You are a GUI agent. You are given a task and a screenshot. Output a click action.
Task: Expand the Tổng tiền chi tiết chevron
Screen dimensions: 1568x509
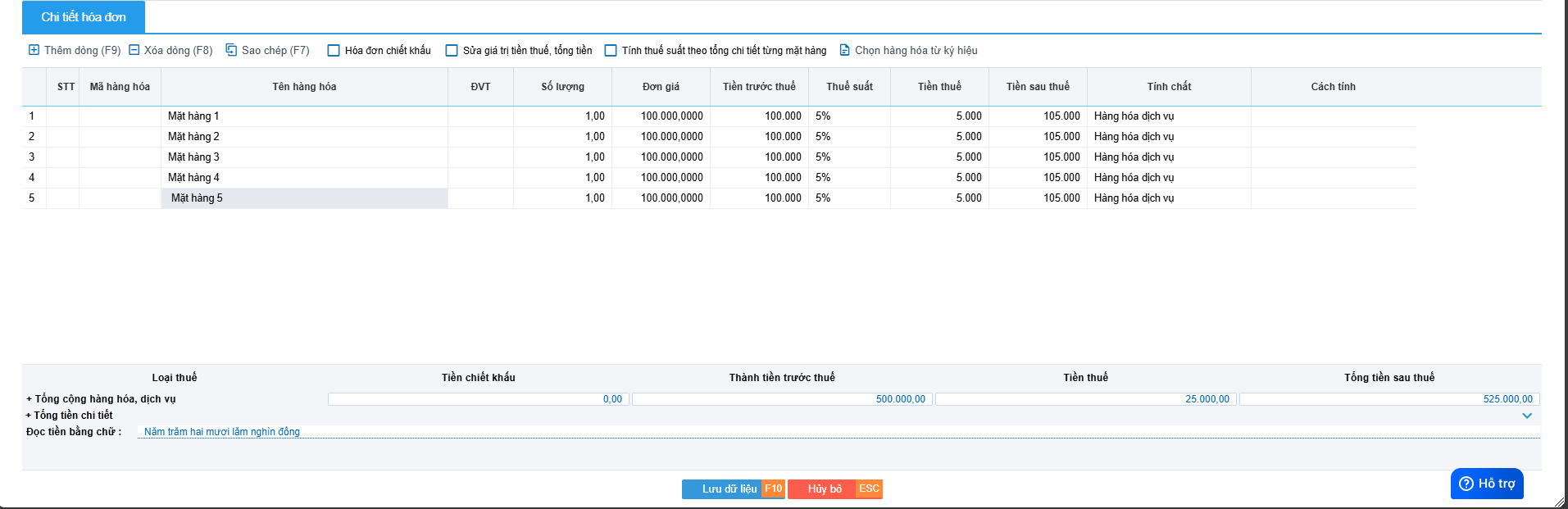coord(1526,416)
